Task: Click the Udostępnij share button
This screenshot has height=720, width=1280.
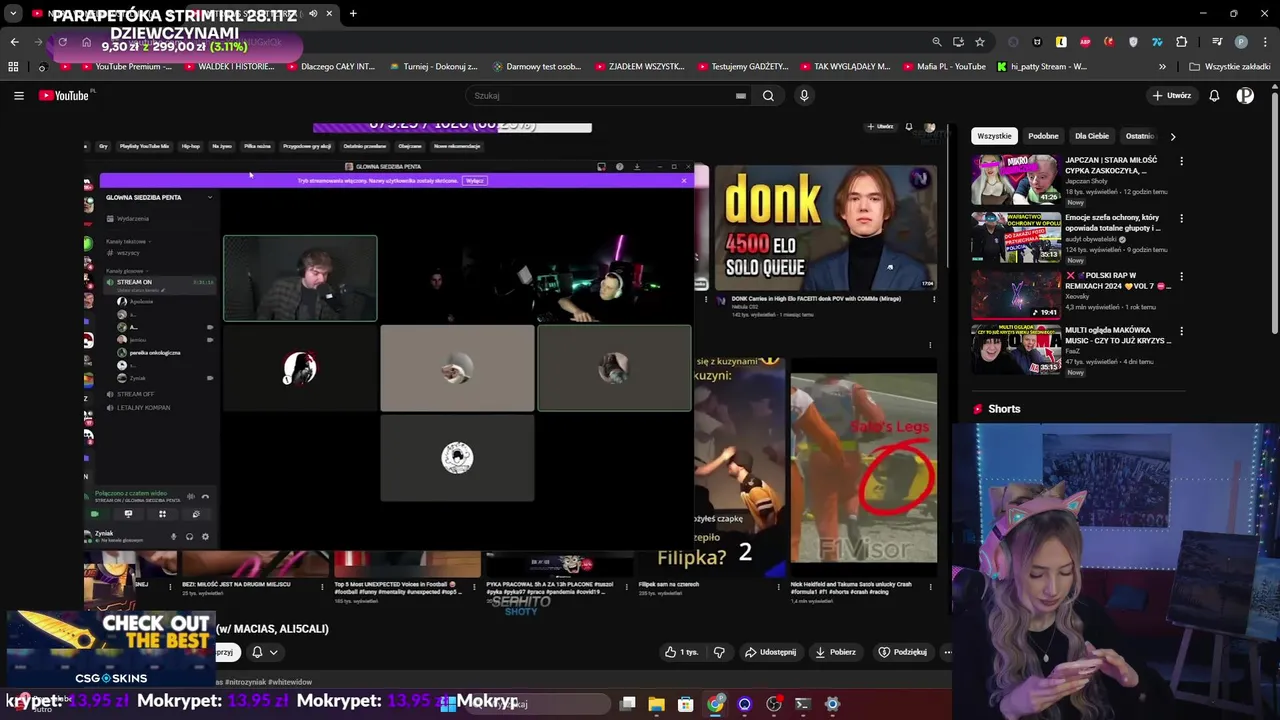Action: (x=770, y=652)
